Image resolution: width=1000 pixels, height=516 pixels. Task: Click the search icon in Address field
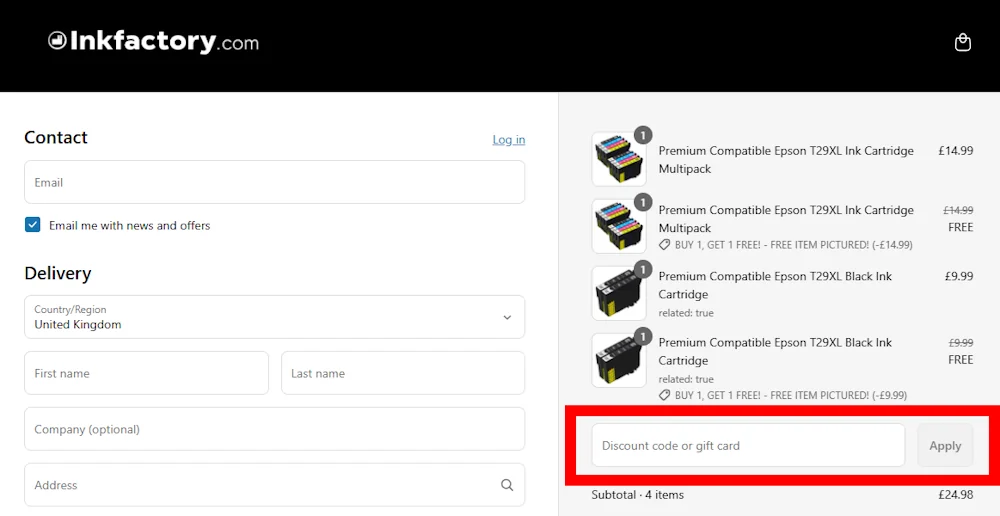click(507, 485)
